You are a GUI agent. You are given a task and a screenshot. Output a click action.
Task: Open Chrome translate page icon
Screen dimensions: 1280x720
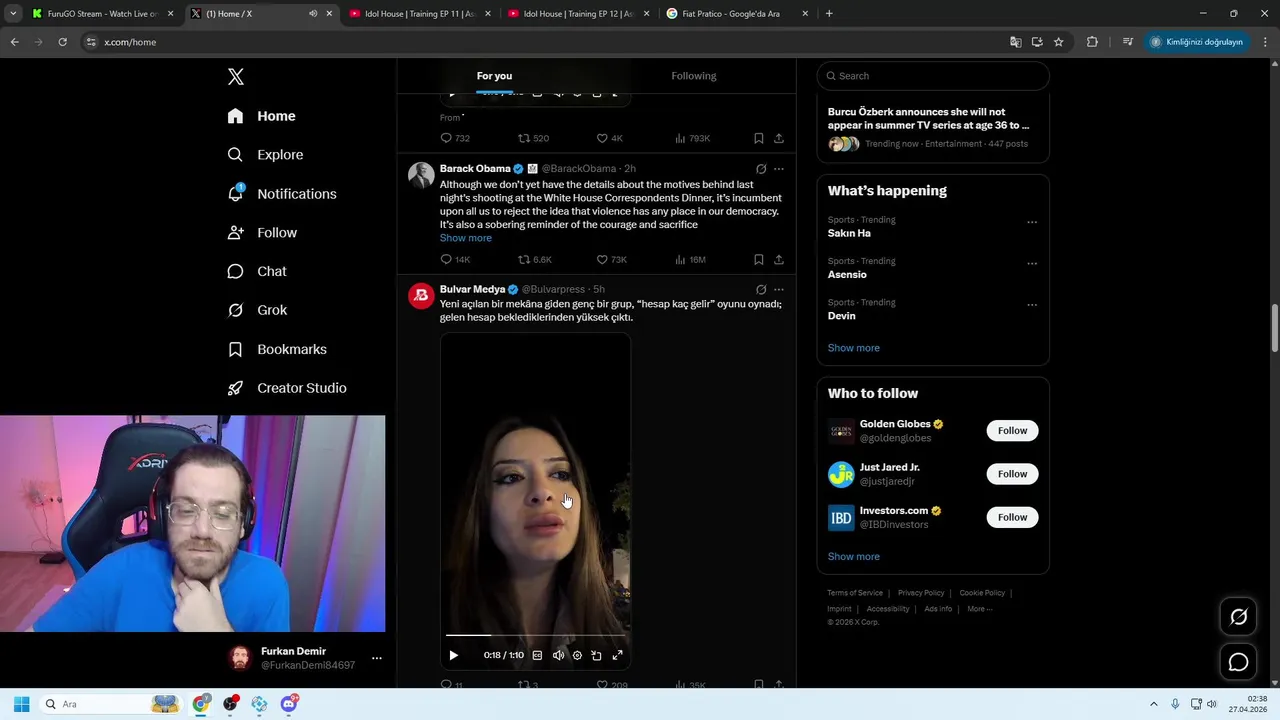point(1016,42)
